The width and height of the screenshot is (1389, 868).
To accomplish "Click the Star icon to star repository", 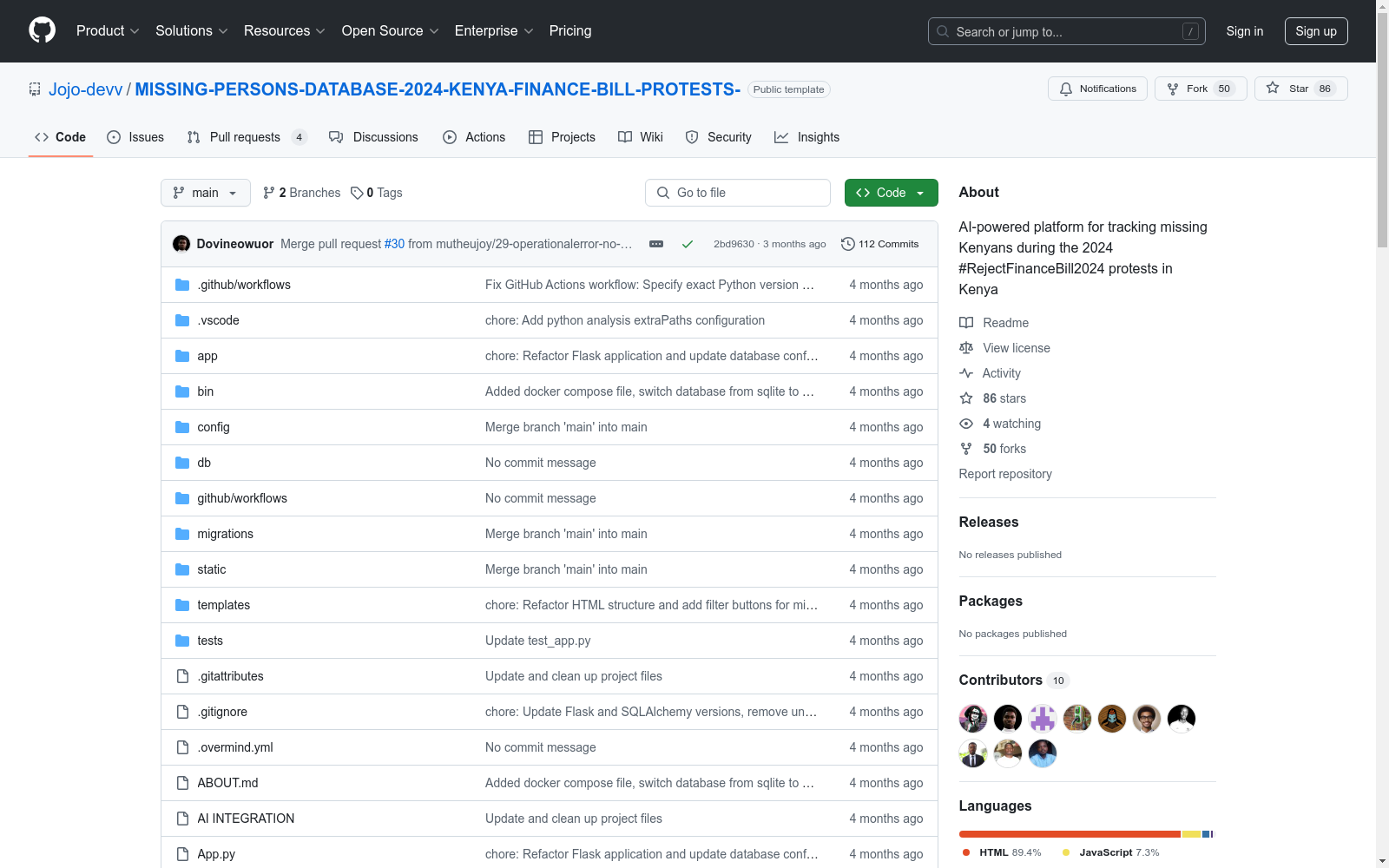I will tap(1273, 88).
